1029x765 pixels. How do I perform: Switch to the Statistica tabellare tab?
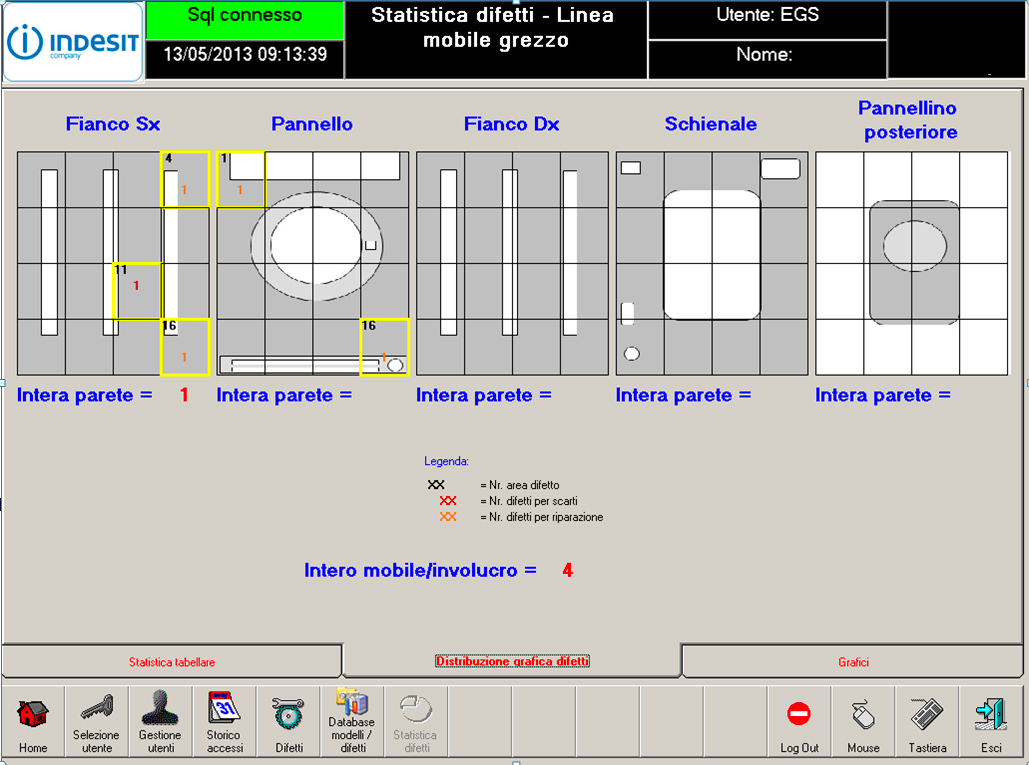pyautogui.click(x=172, y=661)
